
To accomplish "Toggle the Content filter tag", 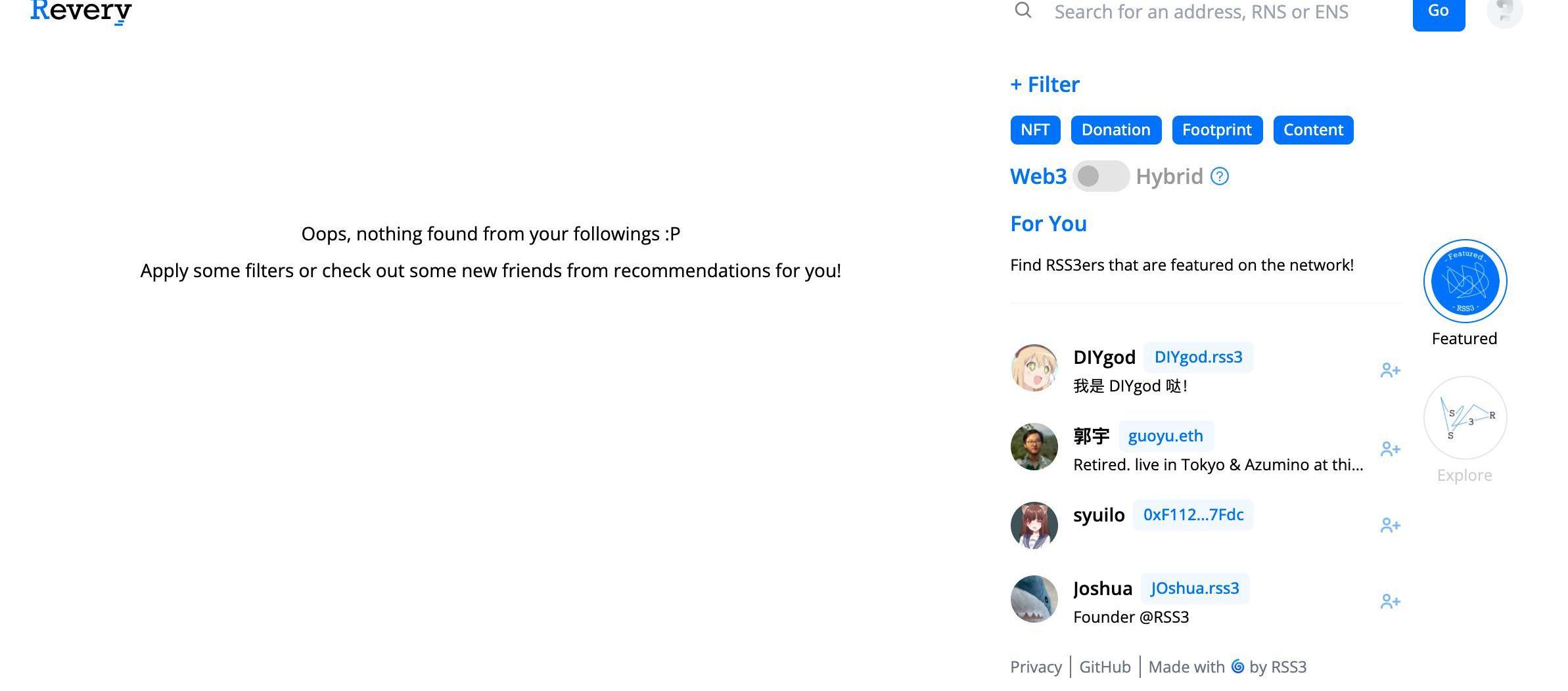I will pyautogui.click(x=1313, y=130).
